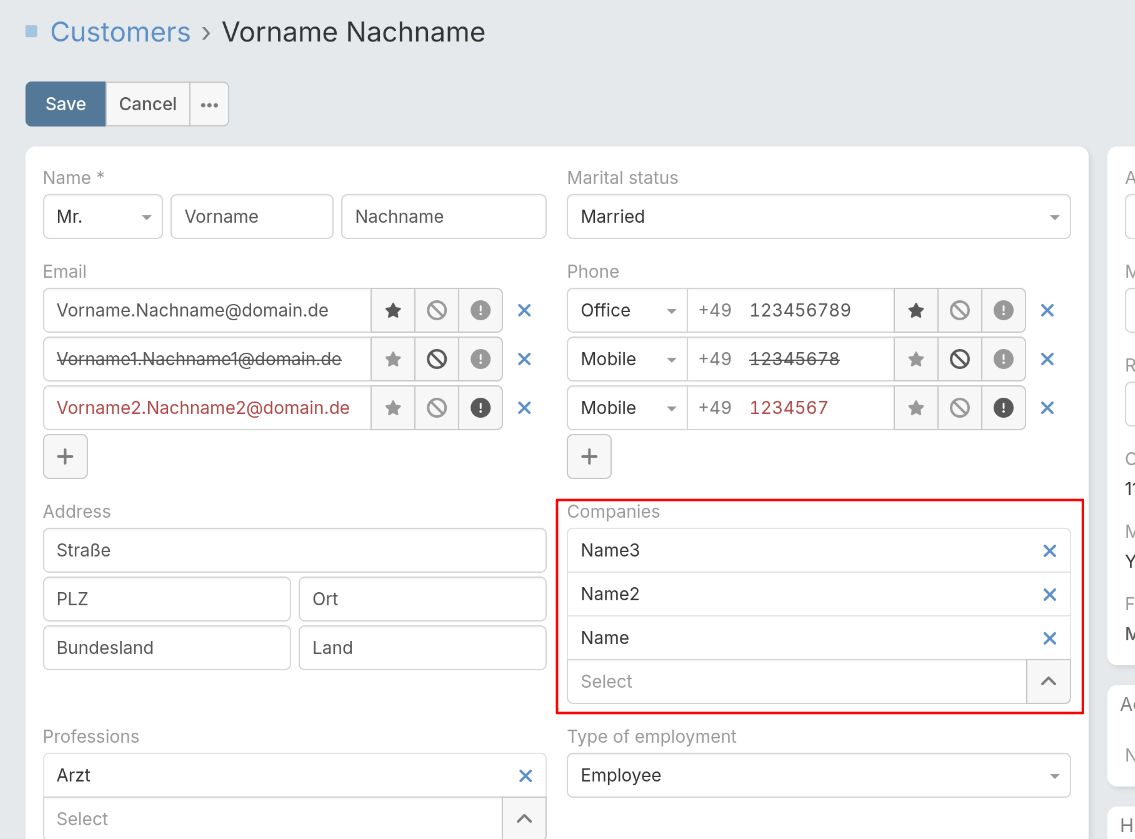1135x839 pixels.
Task: Remove Arzt from Professions
Action: 526,775
